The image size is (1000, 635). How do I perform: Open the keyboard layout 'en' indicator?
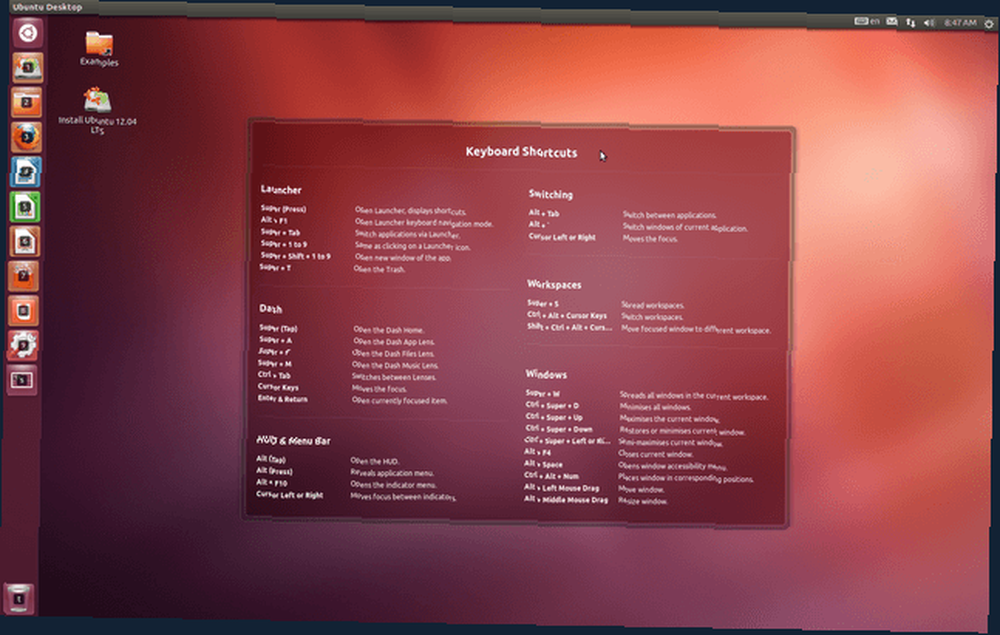point(867,21)
